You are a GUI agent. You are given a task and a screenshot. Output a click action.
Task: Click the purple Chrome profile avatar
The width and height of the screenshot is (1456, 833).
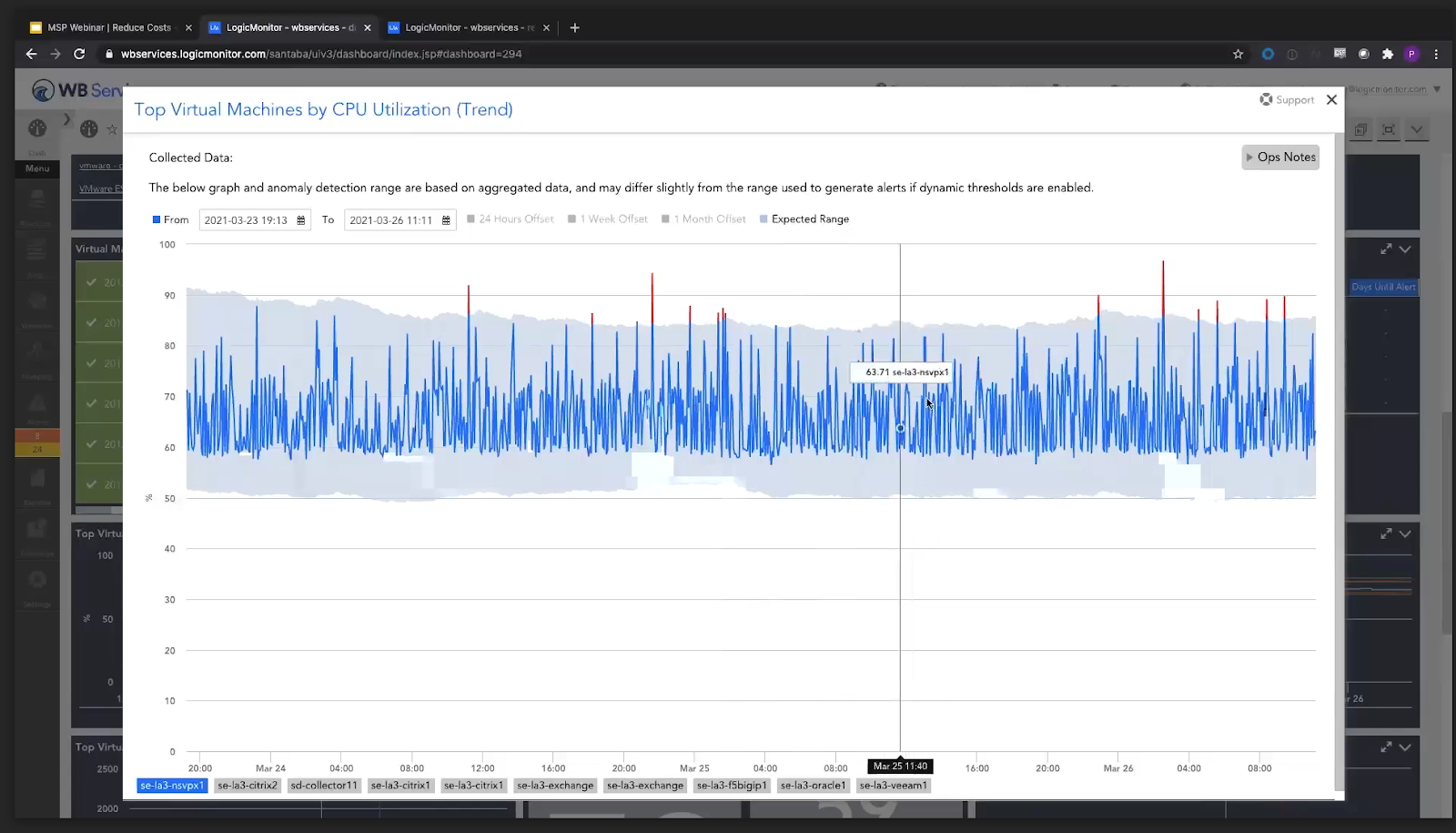click(1411, 55)
